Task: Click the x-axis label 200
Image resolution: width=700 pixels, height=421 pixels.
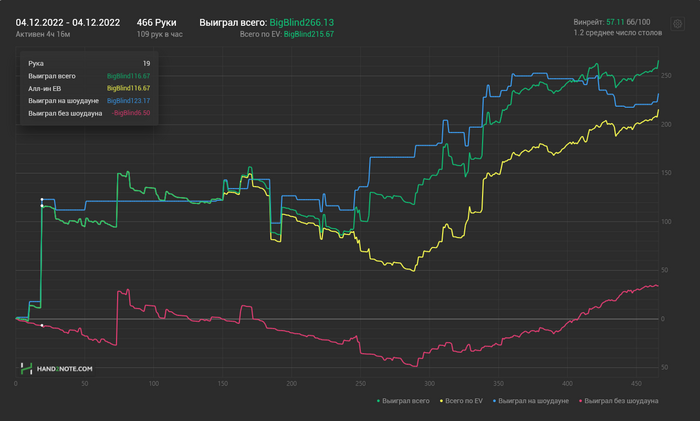Action: tap(292, 383)
